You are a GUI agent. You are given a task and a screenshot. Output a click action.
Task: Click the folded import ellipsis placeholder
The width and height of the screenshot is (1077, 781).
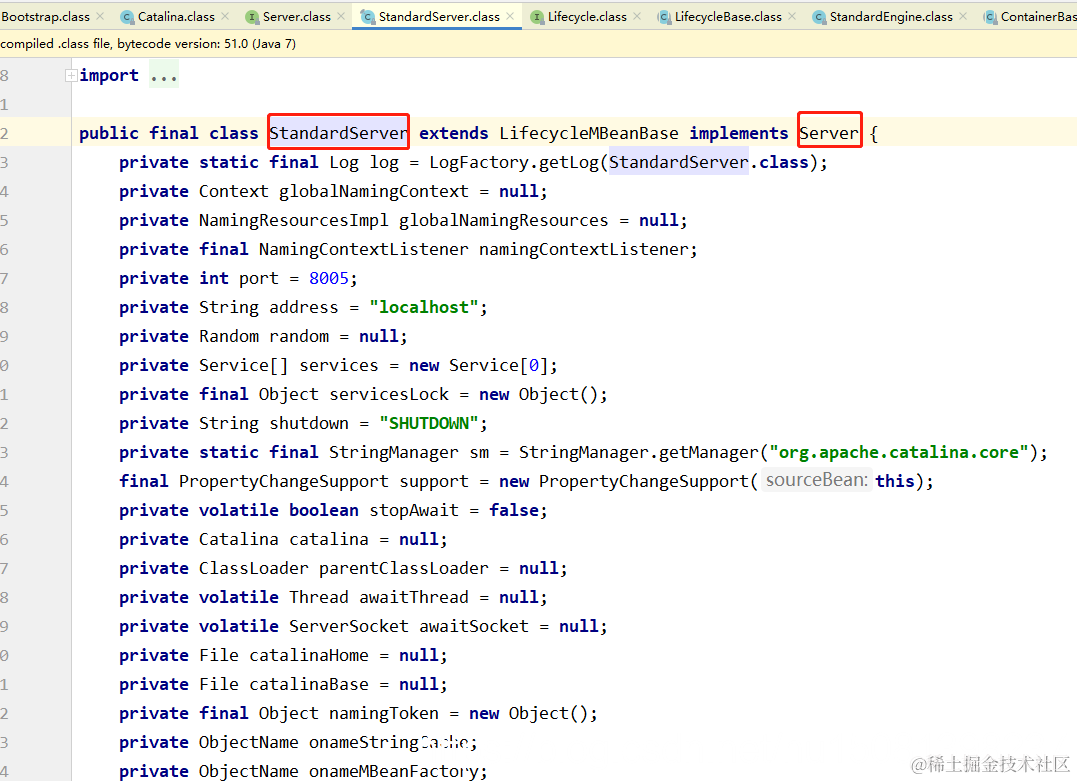164,76
